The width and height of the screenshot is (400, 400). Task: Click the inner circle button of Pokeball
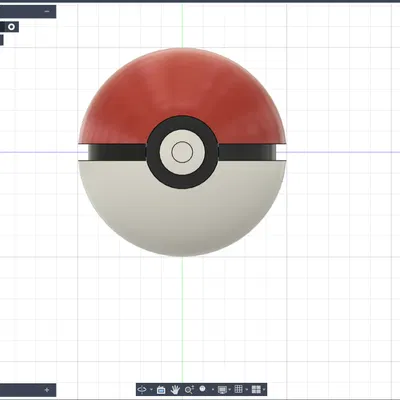pyautogui.click(x=182, y=152)
